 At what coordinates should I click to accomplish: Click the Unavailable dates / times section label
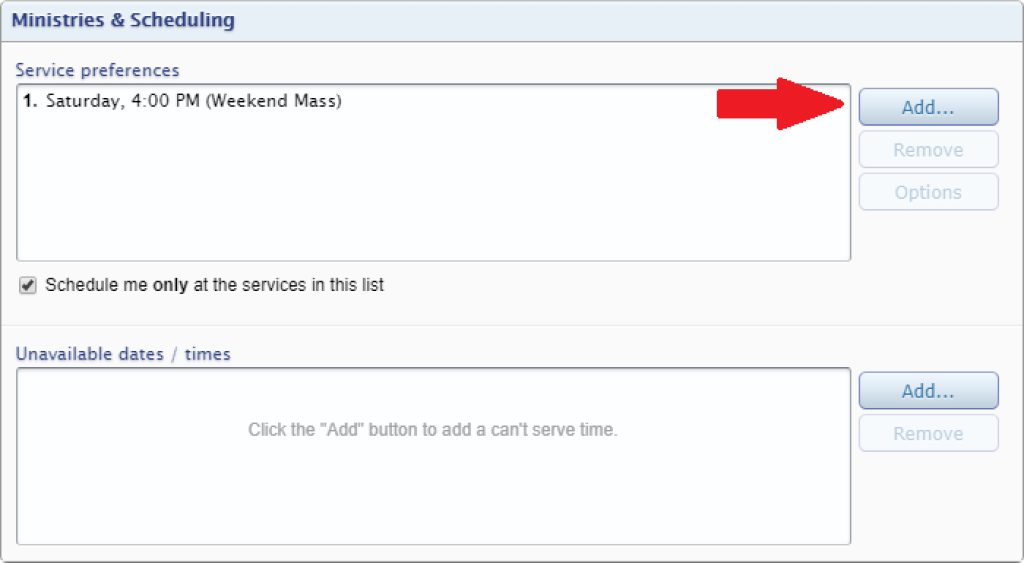tap(123, 354)
